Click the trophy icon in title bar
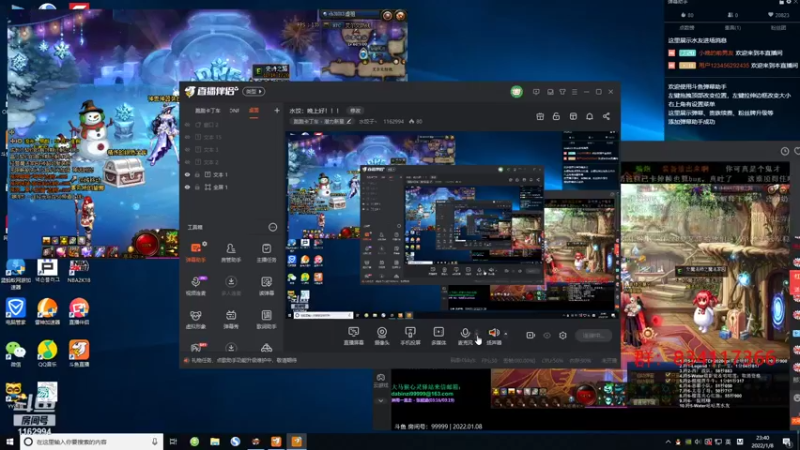The height and width of the screenshot is (450, 800). pyautogui.click(x=562, y=92)
